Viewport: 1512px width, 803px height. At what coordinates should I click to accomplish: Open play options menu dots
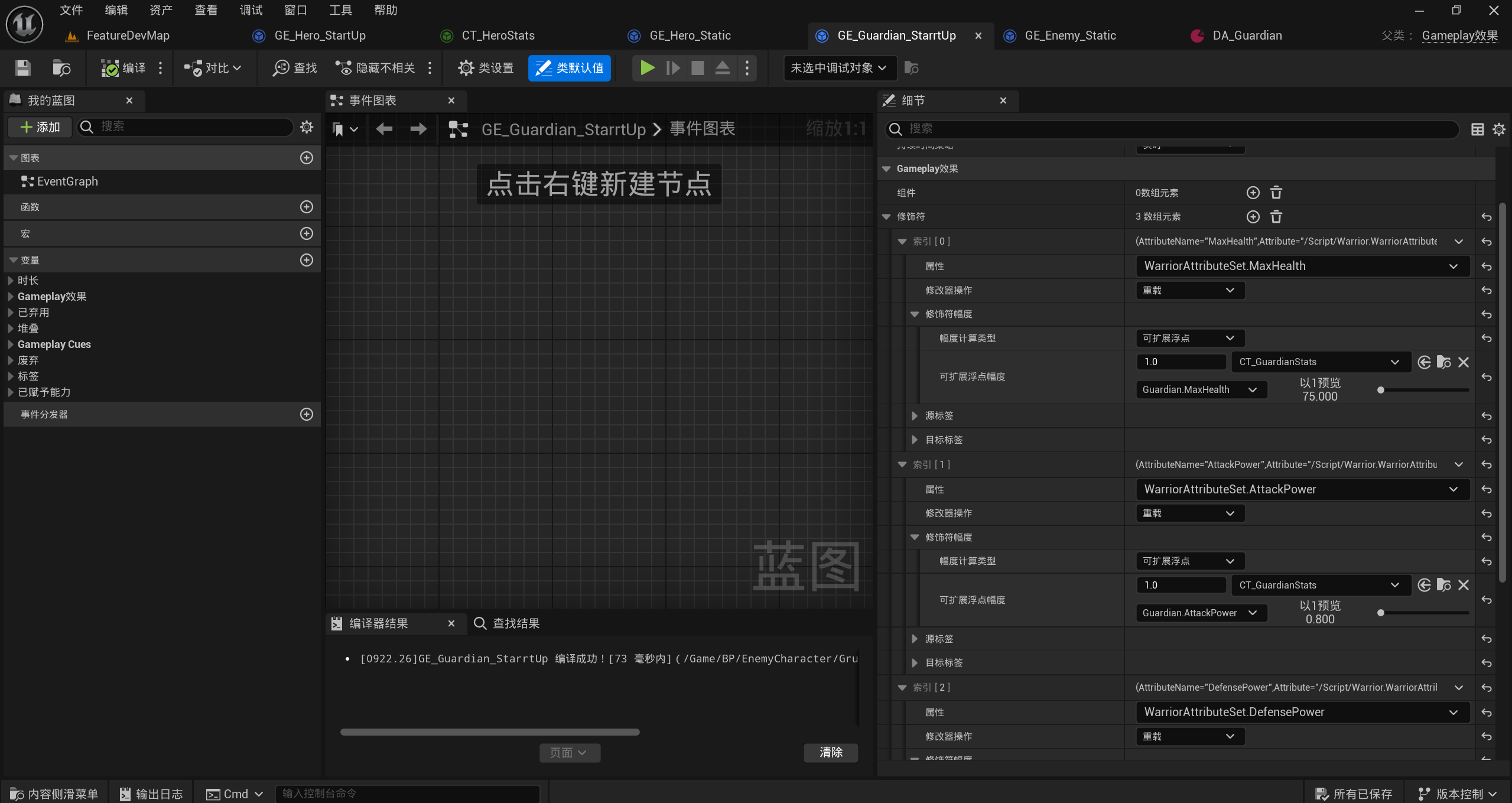click(x=747, y=68)
